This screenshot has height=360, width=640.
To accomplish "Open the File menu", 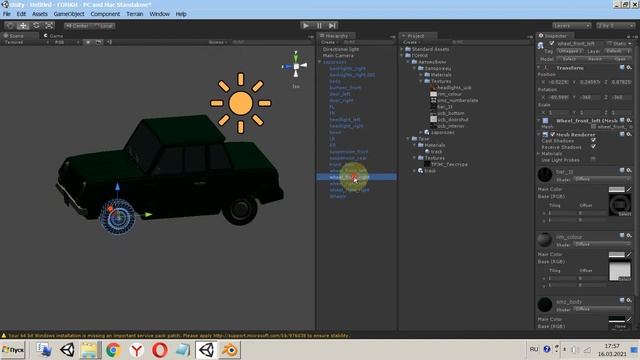I will [7, 14].
